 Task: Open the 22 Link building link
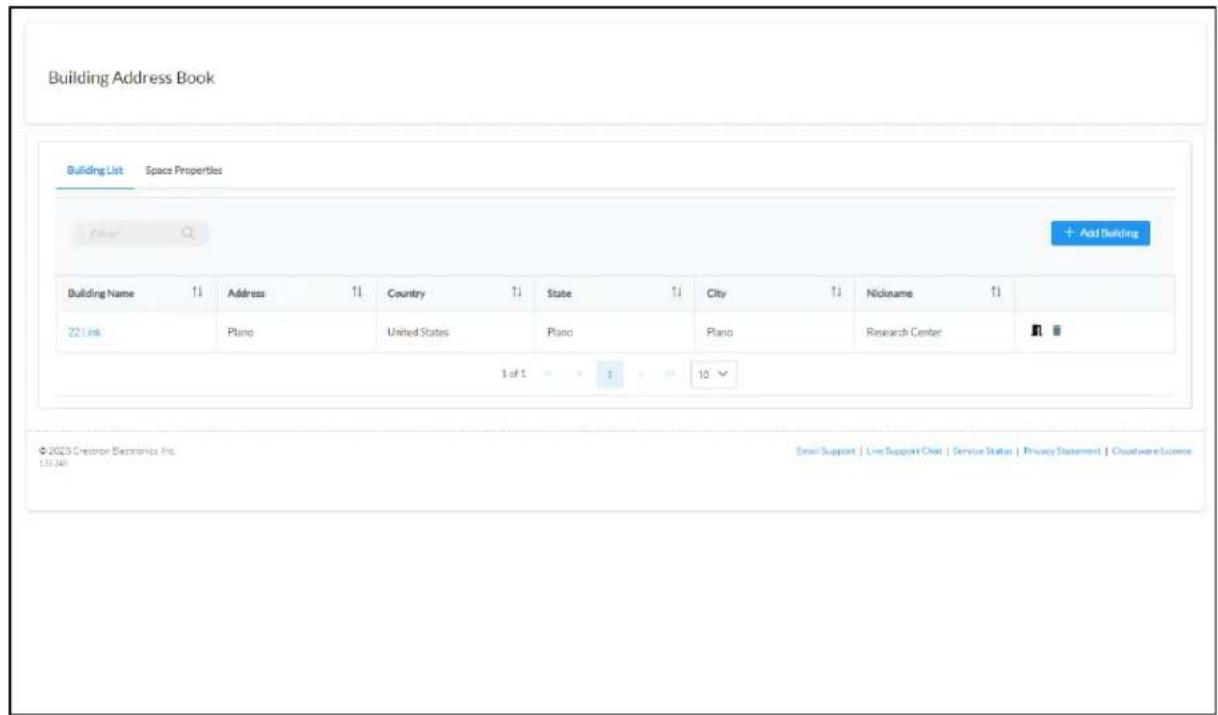click(84, 332)
